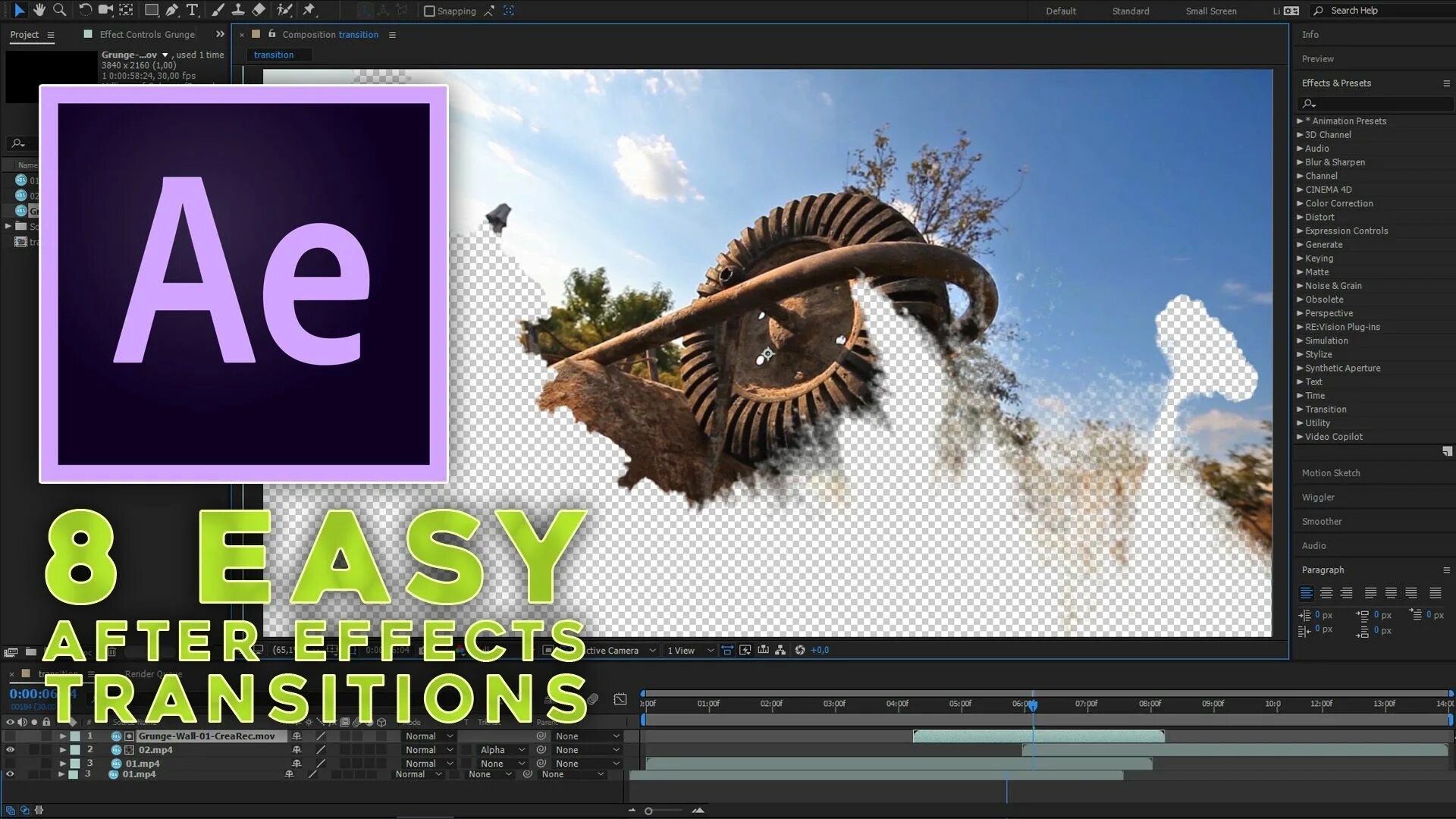Select the Hand tool
The width and height of the screenshot is (1456, 819).
pyautogui.click(x=39, y=10)
